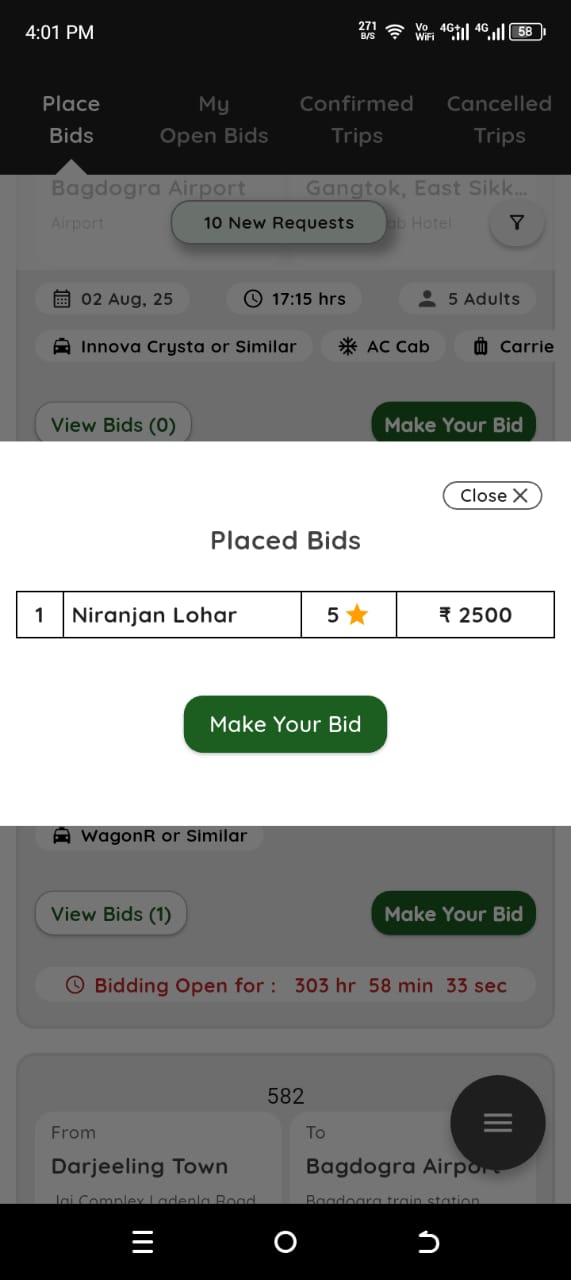Tap the calendar icon beside 02 Aug, 25
Screen dimensions: 571x1280
(x=62, y=298)
